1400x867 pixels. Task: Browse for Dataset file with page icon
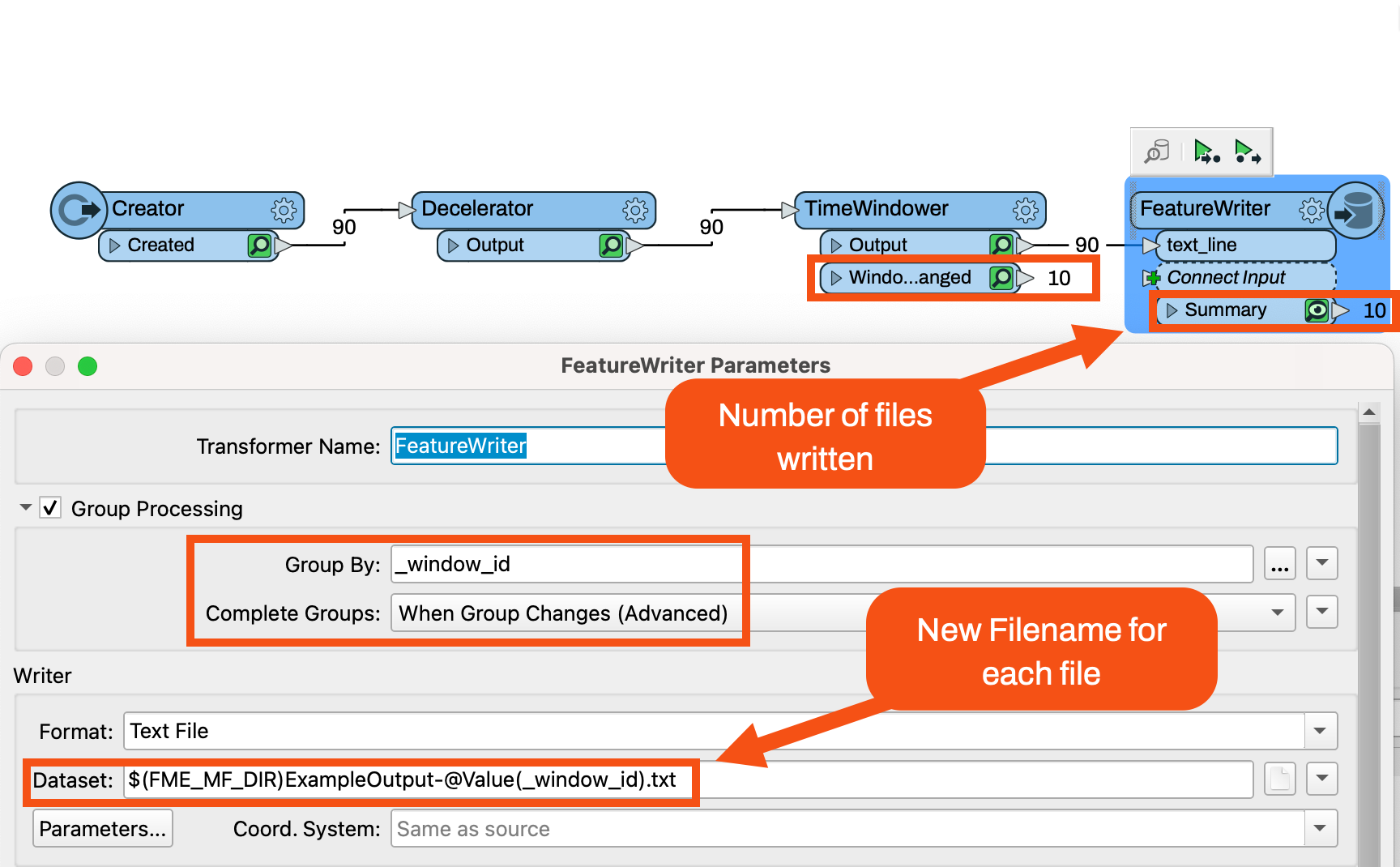coord(1280,779)
